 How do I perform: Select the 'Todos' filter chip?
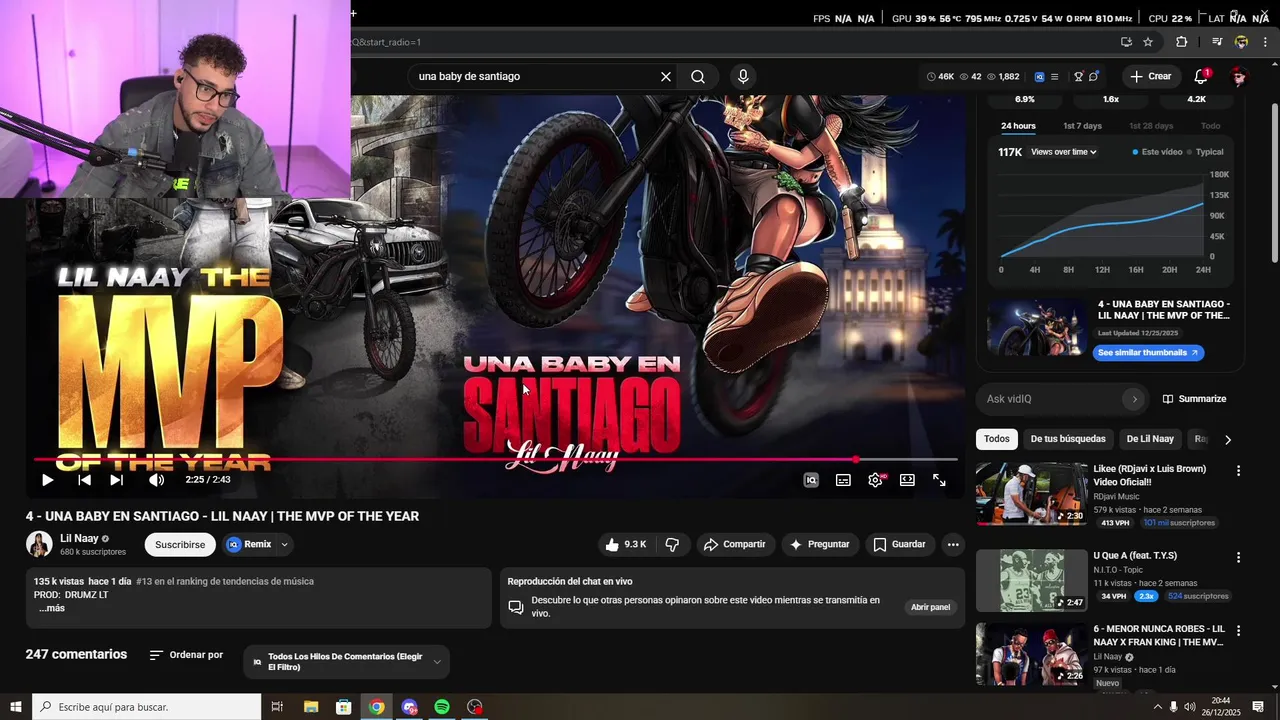[996, 439]
